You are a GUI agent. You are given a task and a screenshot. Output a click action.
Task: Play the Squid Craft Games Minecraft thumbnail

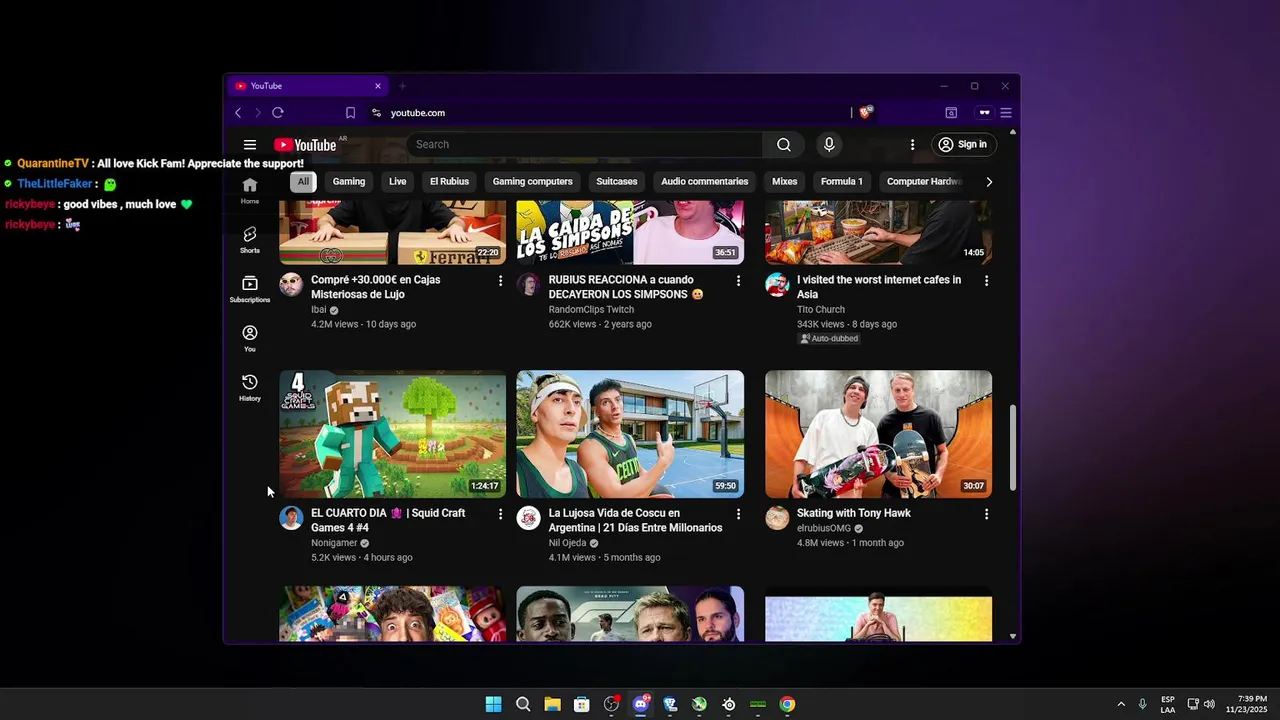tap(393, 434)
